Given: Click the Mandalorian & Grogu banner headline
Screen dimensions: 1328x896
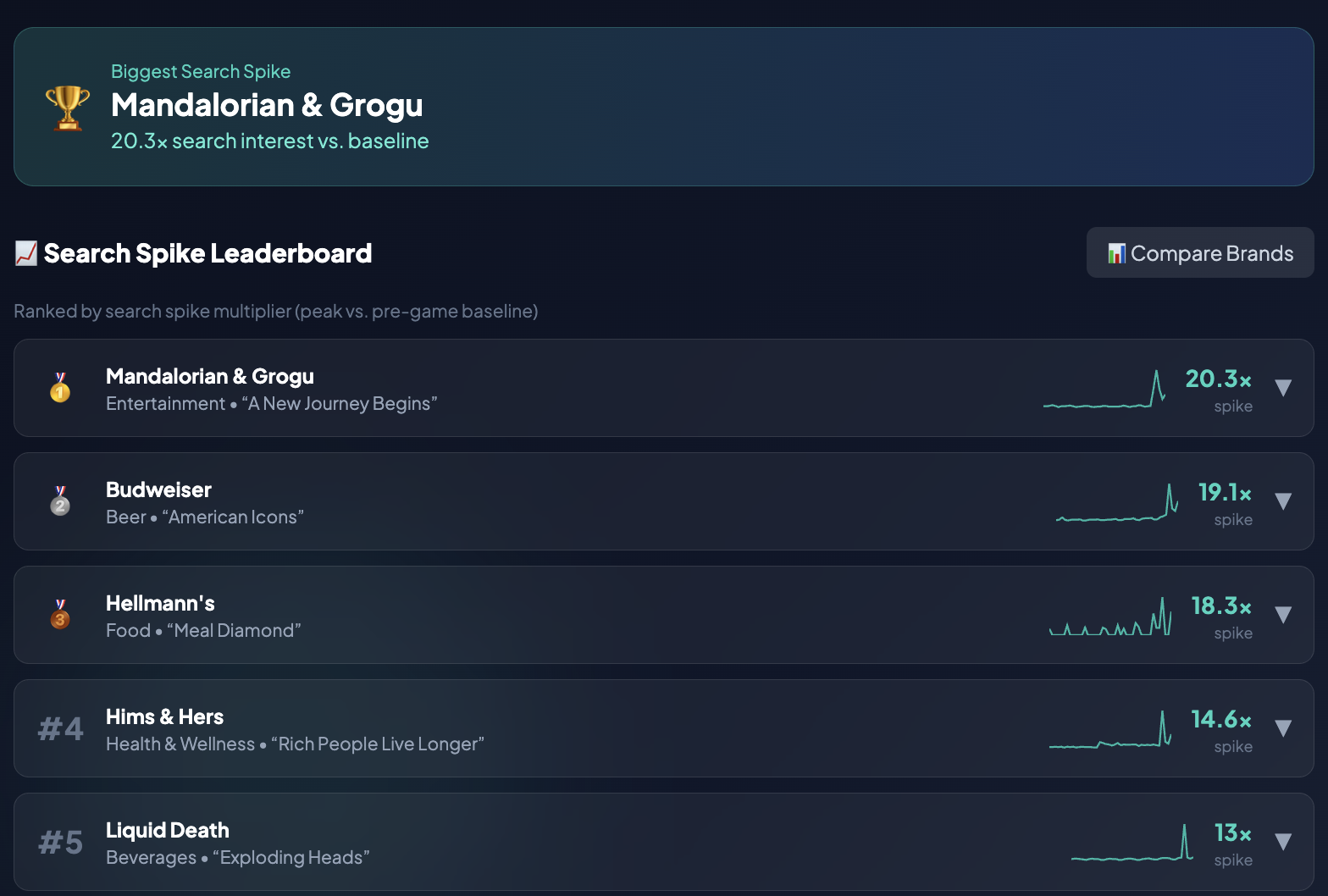Looking at the screenshot, I should 267,105.
